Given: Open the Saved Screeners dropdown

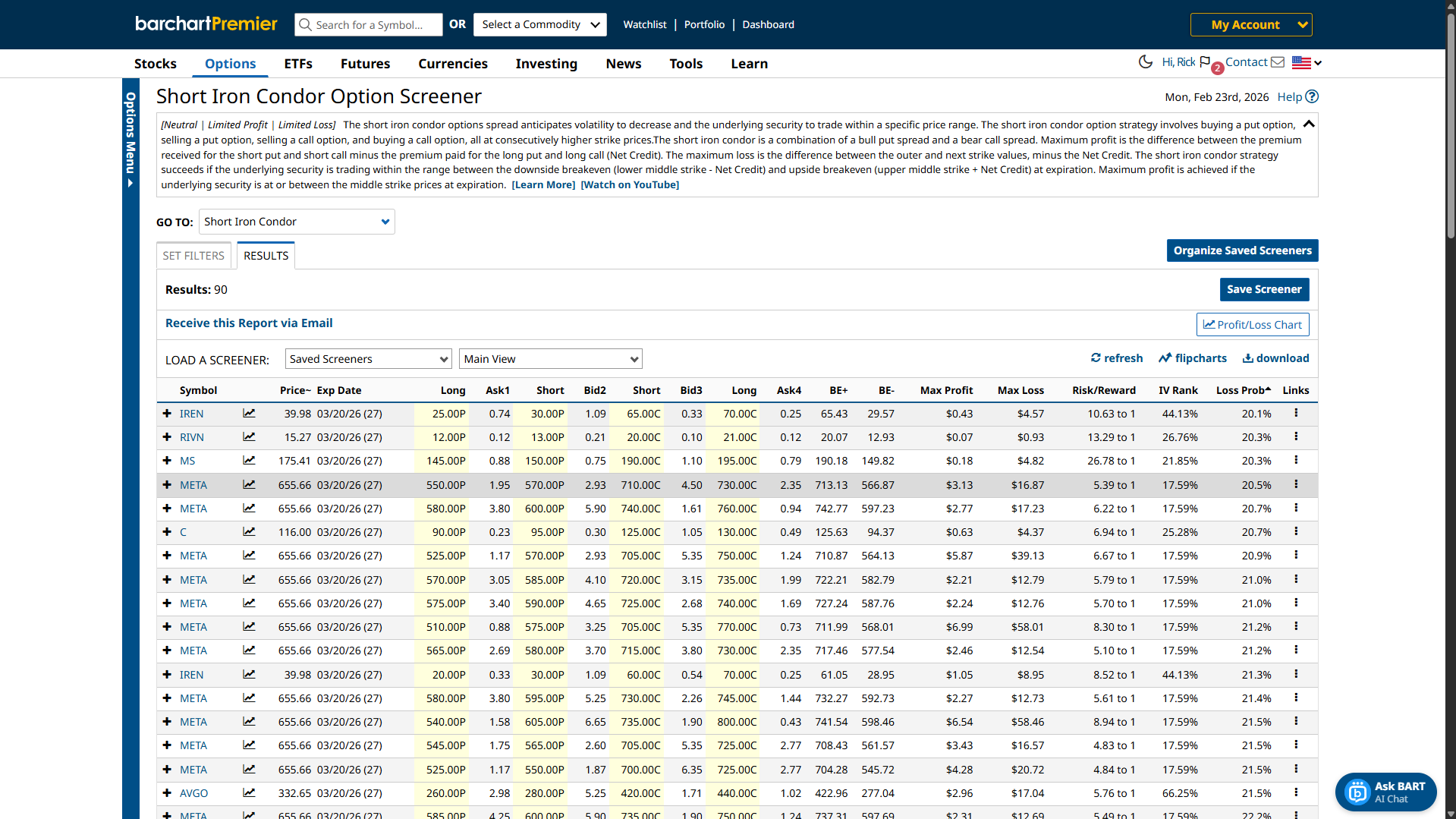Looking at the screenshot, I should pos(369,359).
